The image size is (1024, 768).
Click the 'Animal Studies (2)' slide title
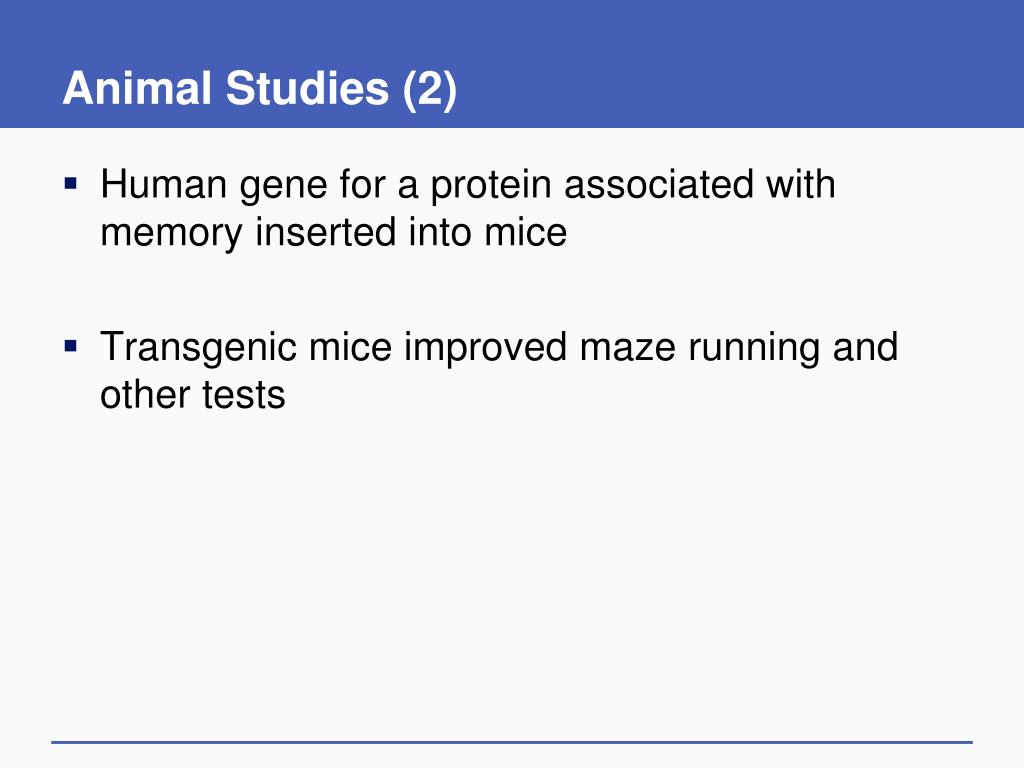(x=259, y=88)
